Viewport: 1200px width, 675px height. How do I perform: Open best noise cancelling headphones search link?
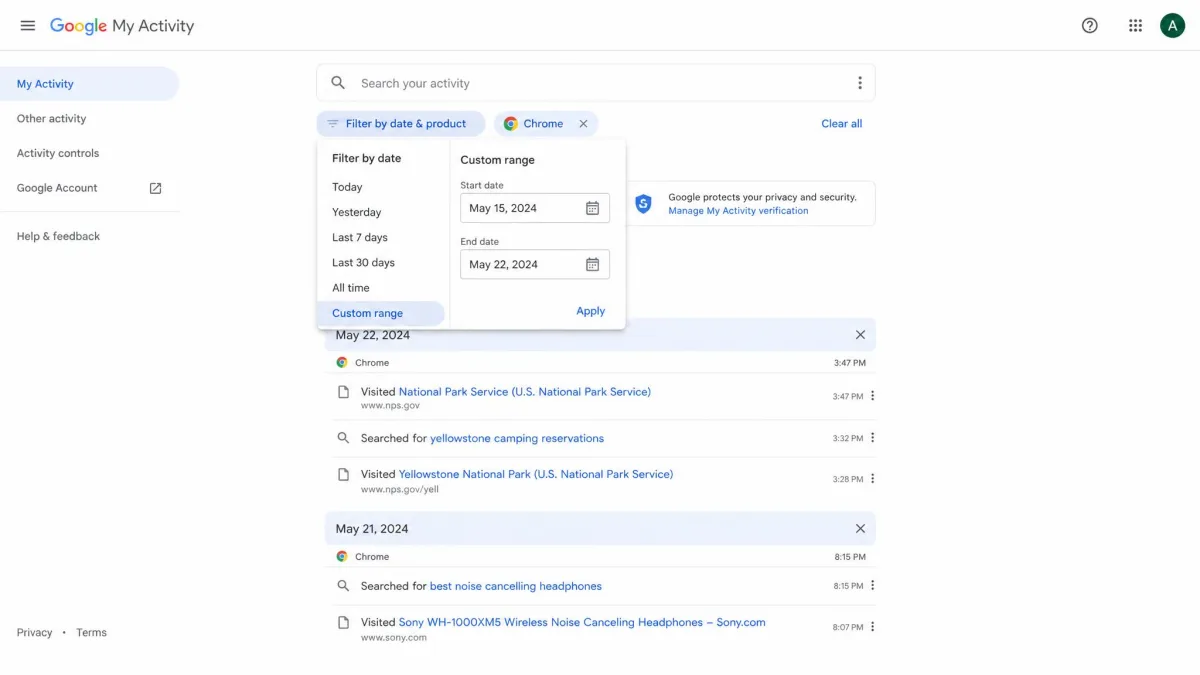[x=516, y=586]
